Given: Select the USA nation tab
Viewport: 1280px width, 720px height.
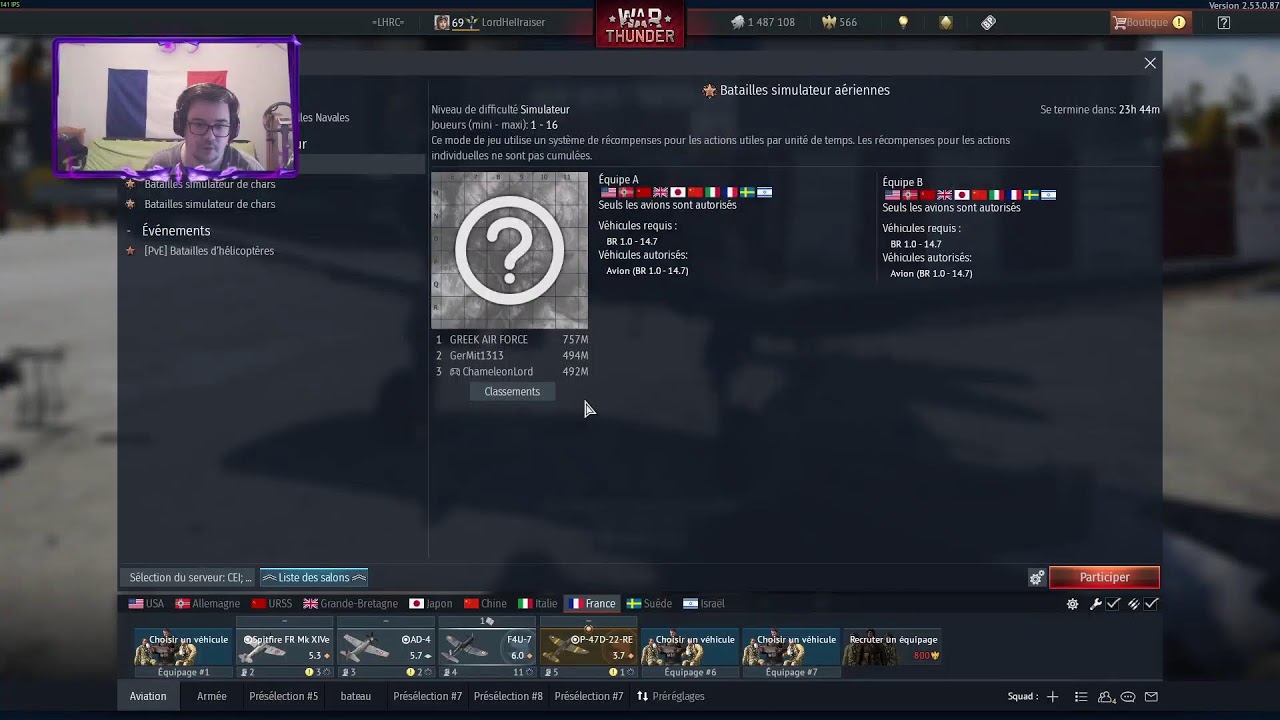Looking at the screenshot, I should tap(146, 604).
